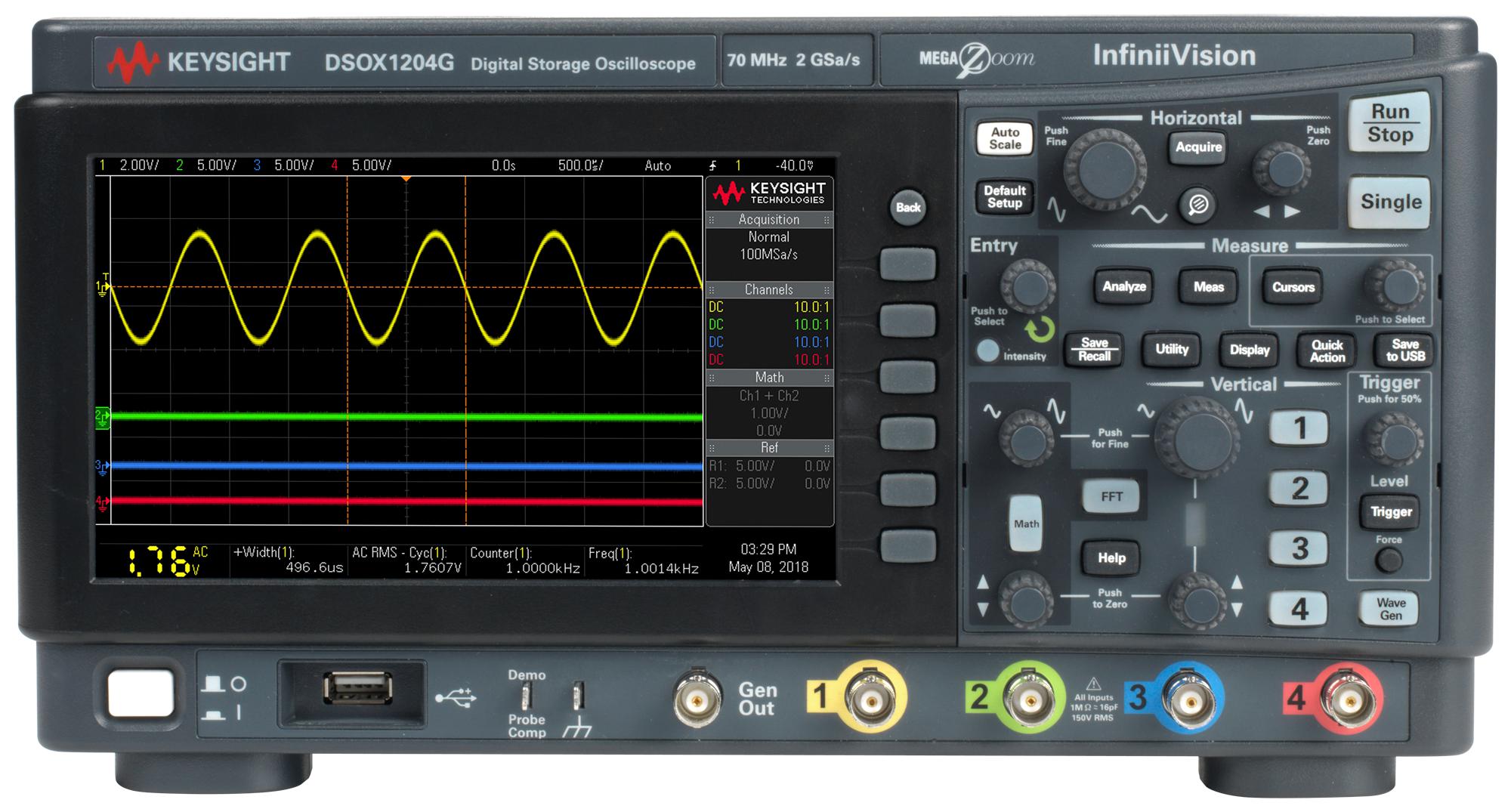
Task: Expand the Ref section on screen
Action: pos(769,447)
